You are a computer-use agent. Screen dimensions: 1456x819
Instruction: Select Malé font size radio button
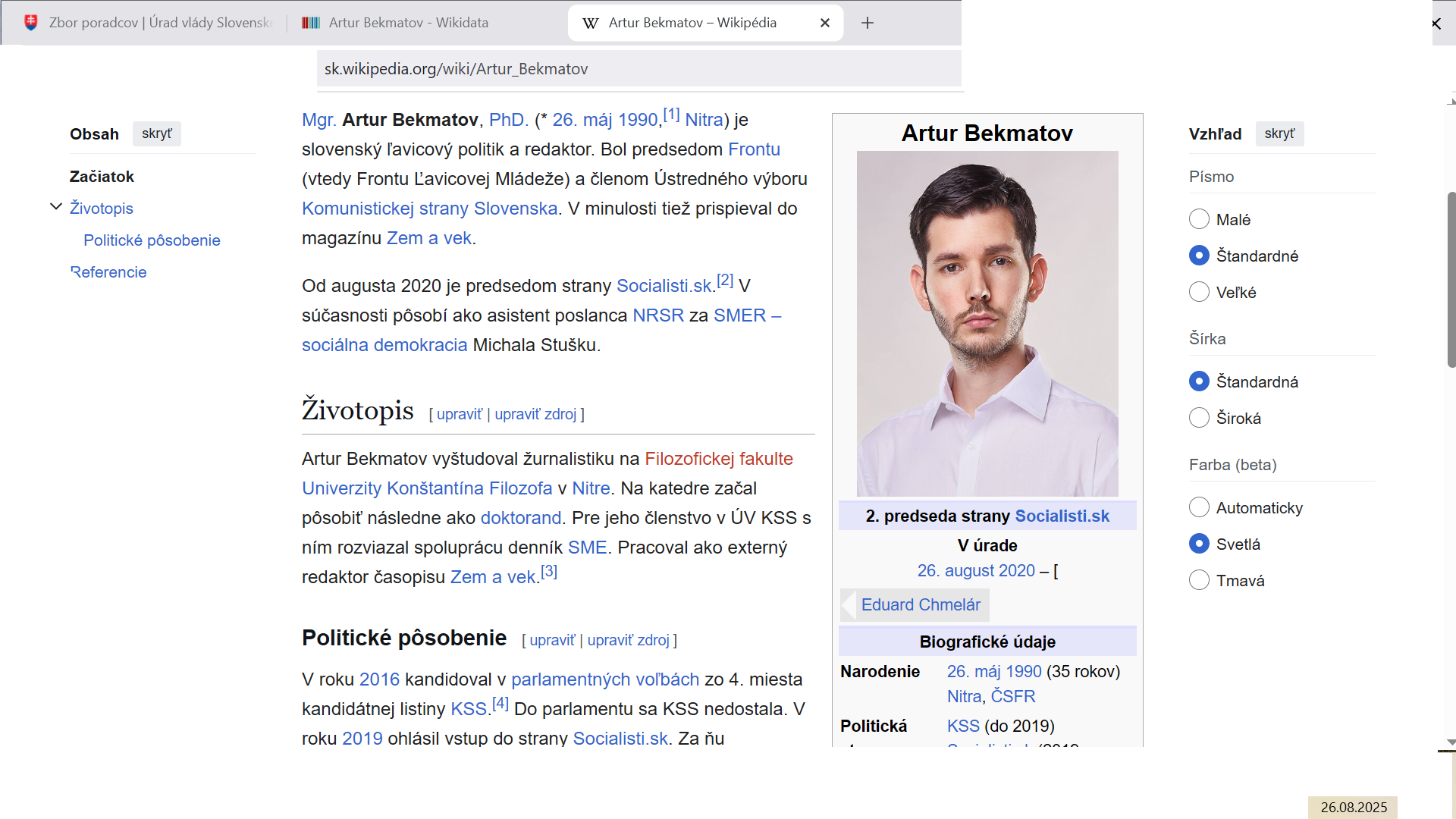pyautogui.click(x=1199, y=219)
